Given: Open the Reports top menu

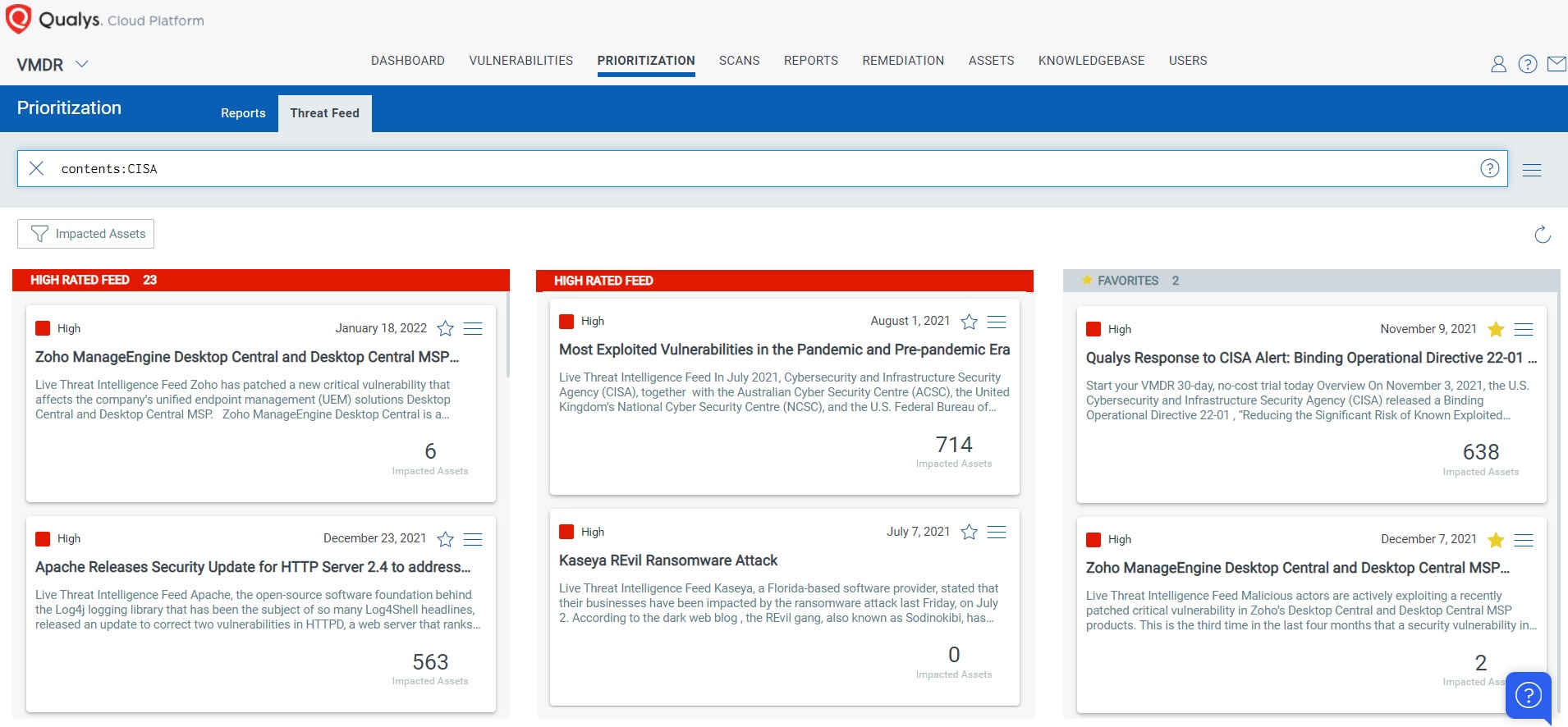Looking at the screenshot, I should (811, 61).
